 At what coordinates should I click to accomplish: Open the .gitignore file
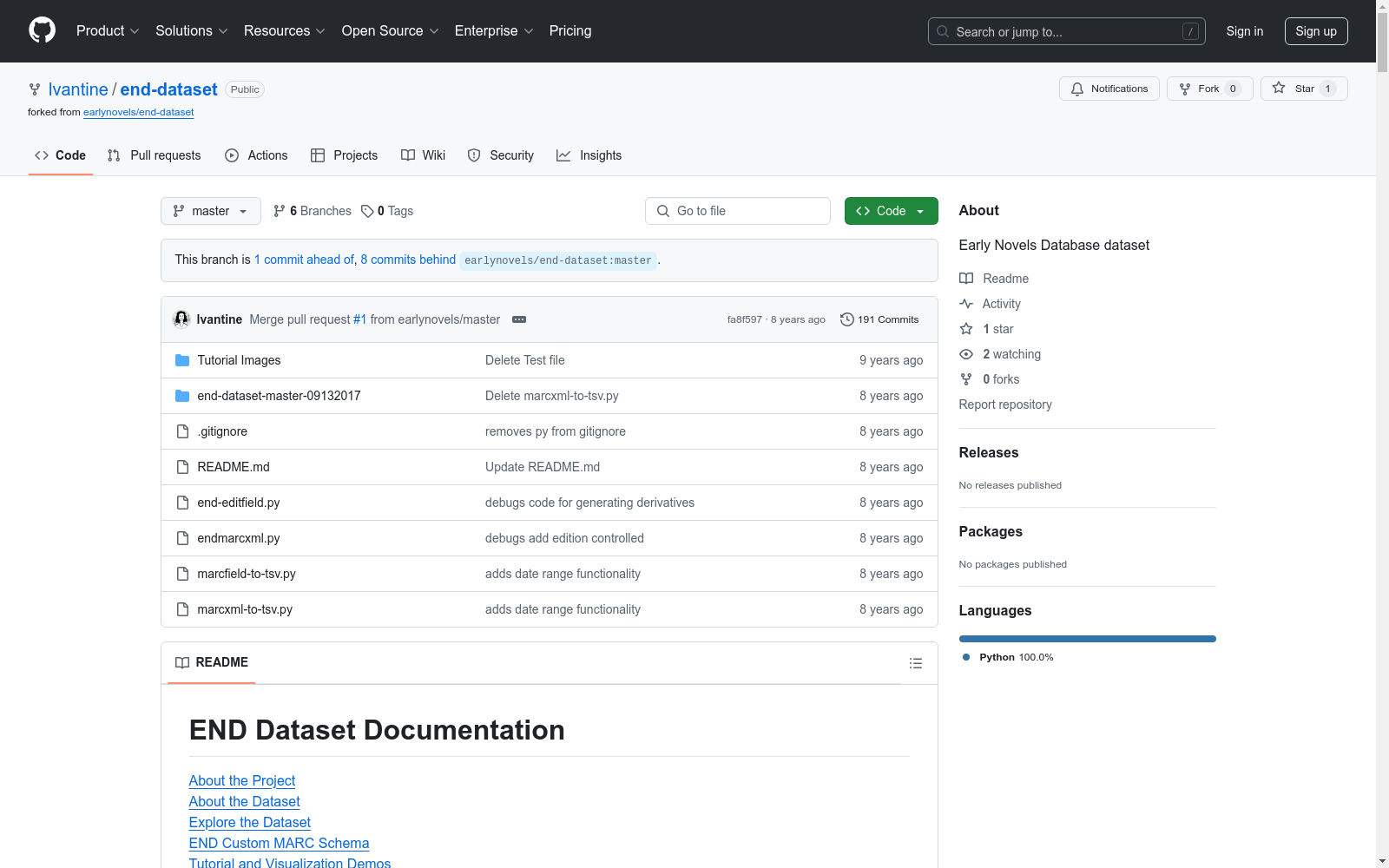pos(222,431)
